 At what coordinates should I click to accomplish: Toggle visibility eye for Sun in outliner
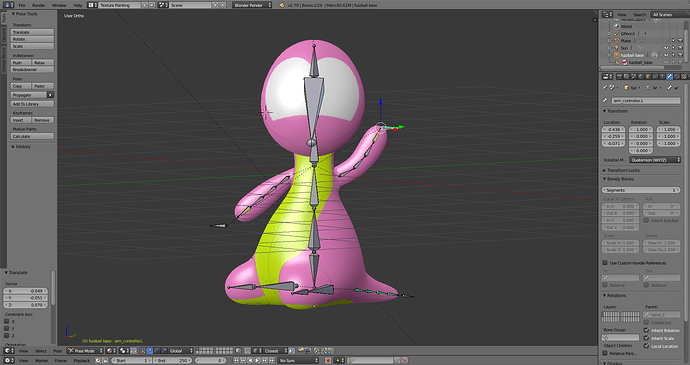tap(666, 48)
